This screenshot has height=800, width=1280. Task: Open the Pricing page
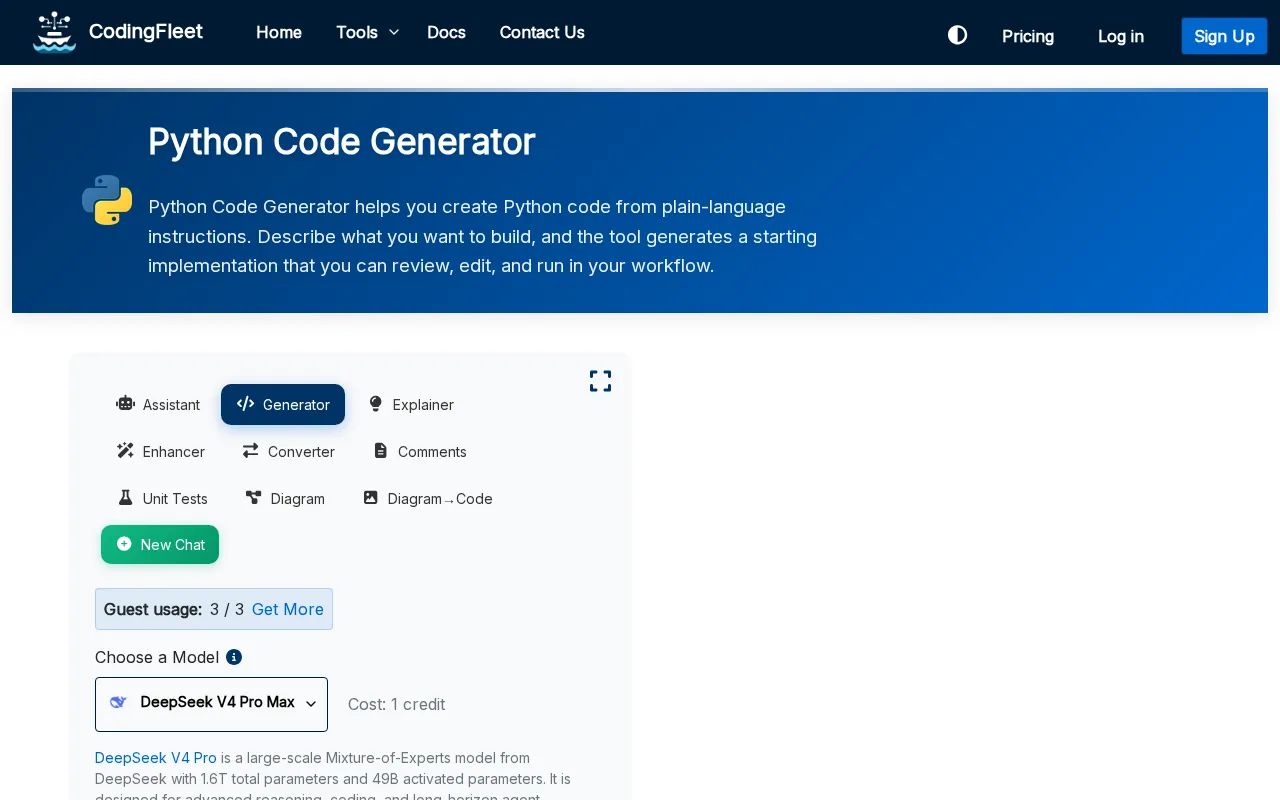click(1028, 36)
